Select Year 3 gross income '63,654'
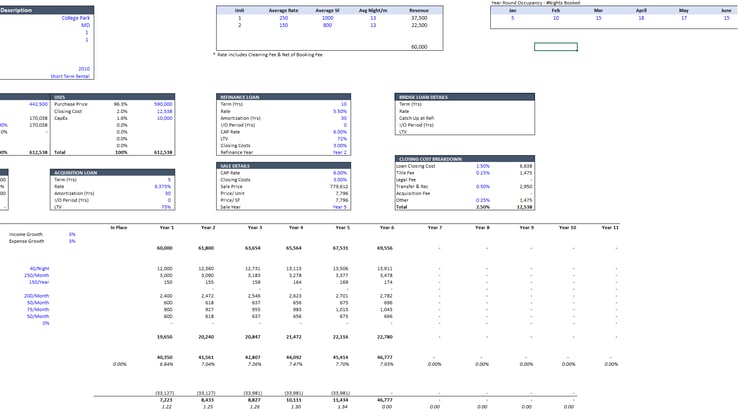This screenshot has width=750, height=410. click(x=253, y=248)
